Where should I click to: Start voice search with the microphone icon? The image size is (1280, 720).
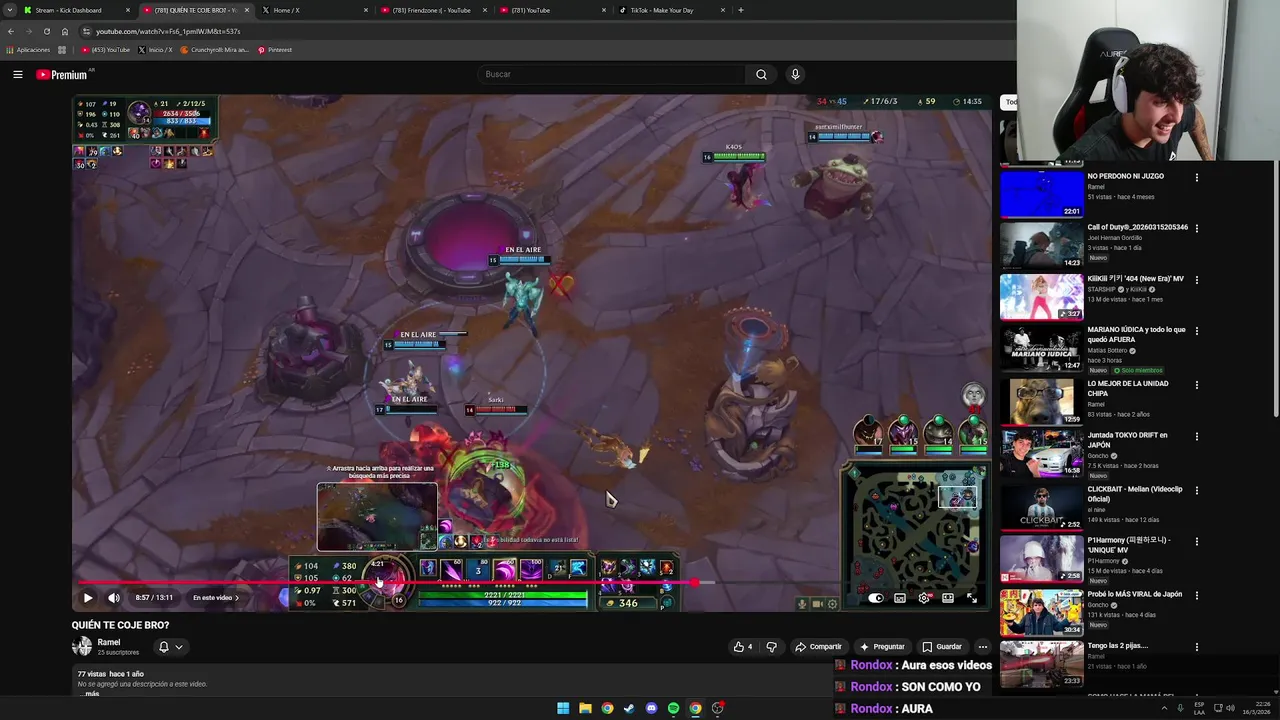pos(795,74)
